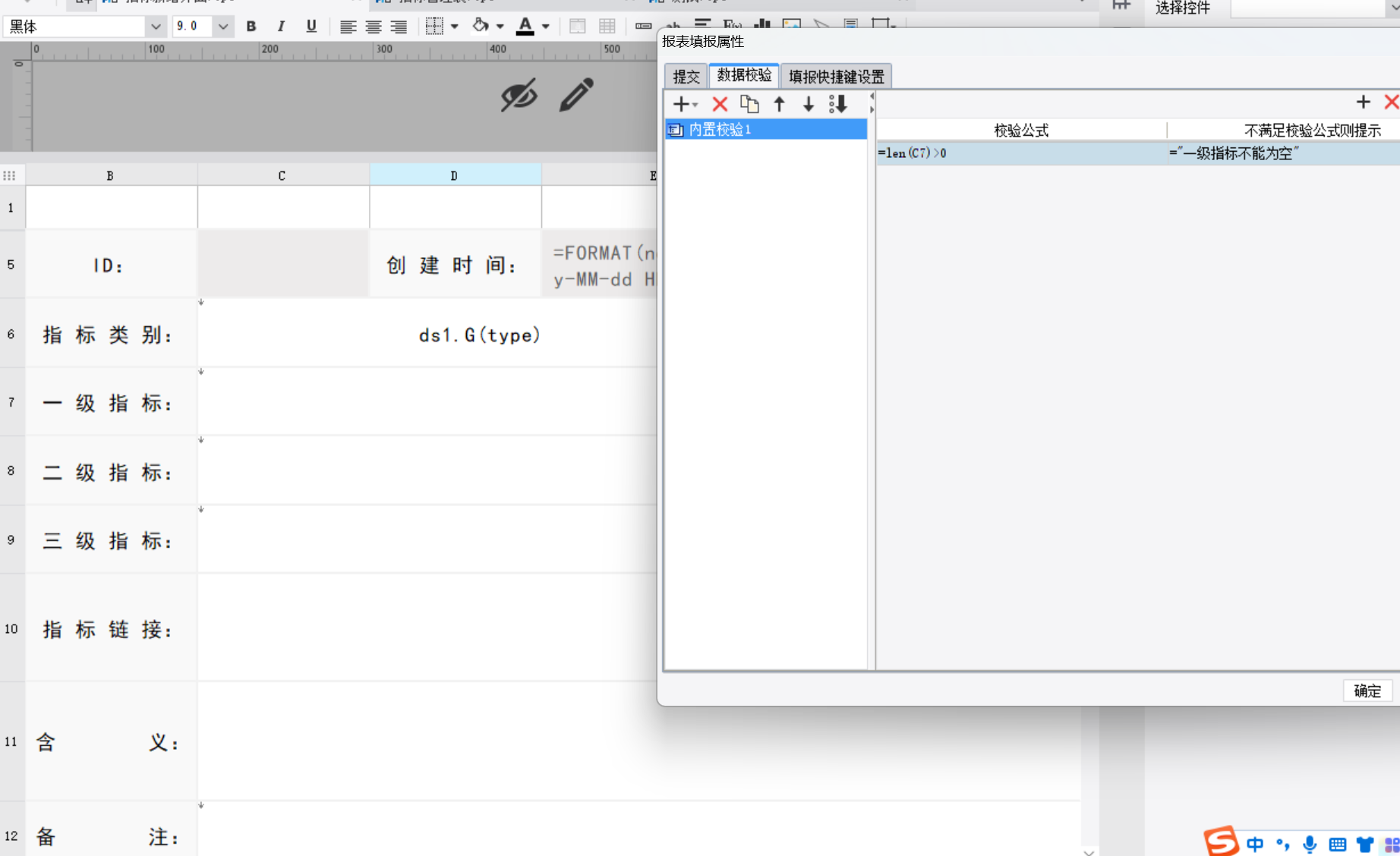Click the 校验公式 column header

coord(1021,131)
